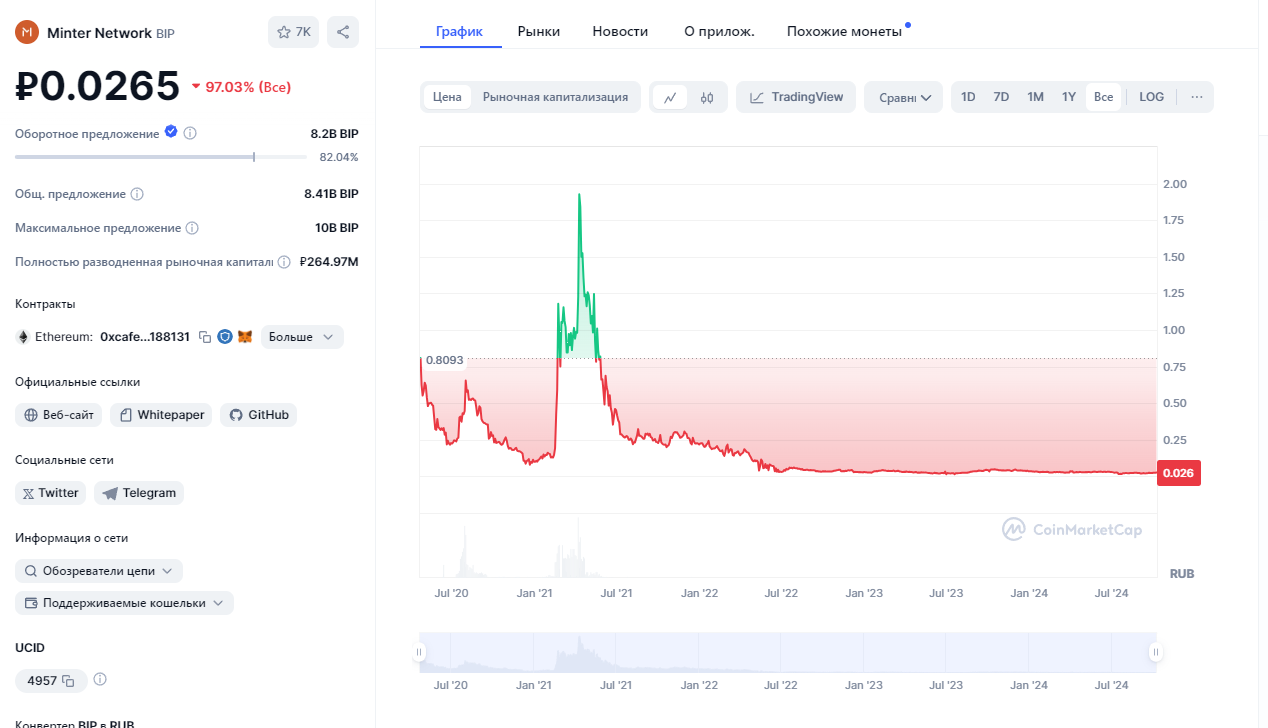Copy the Ethereum contract address
The image size is (1268, 728).
point(205,337)
